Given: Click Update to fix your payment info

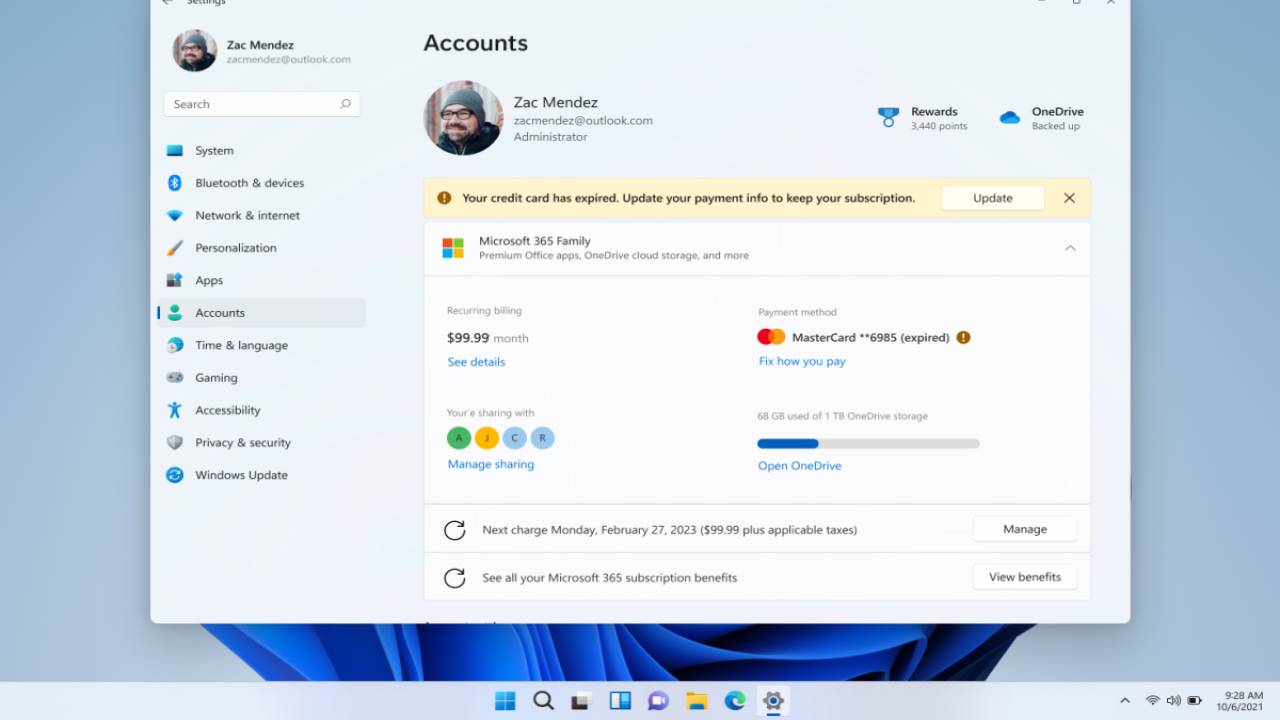Looking at the screenshot, I should [x=992, y=197].
